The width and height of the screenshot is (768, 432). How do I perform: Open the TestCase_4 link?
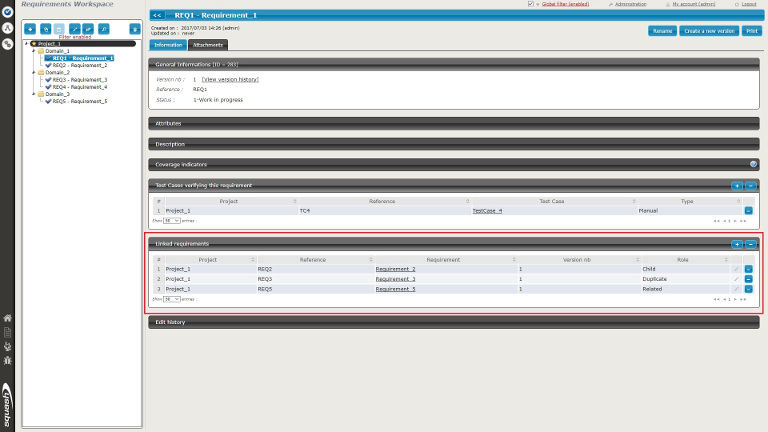click(487, 211)
